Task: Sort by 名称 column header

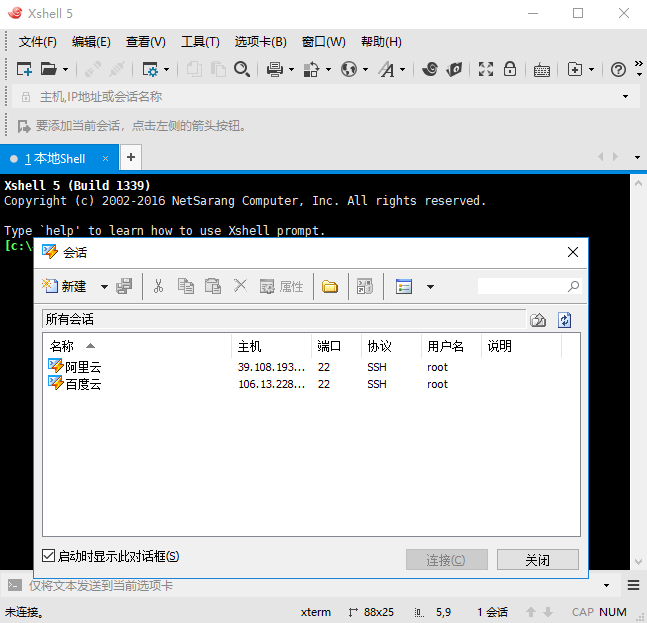Action: tap(137, 346)
